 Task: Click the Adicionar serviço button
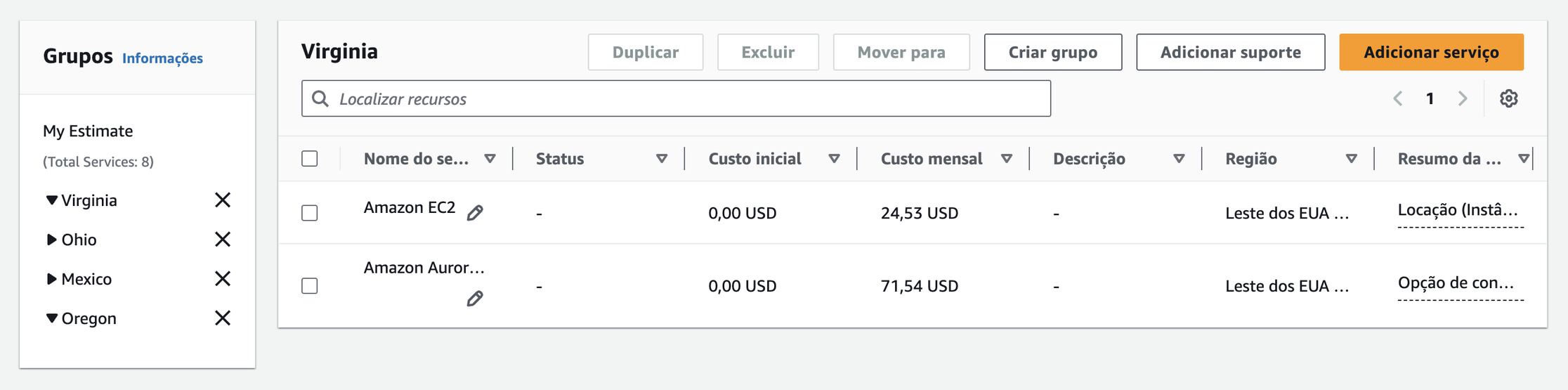pos(1431,52)
